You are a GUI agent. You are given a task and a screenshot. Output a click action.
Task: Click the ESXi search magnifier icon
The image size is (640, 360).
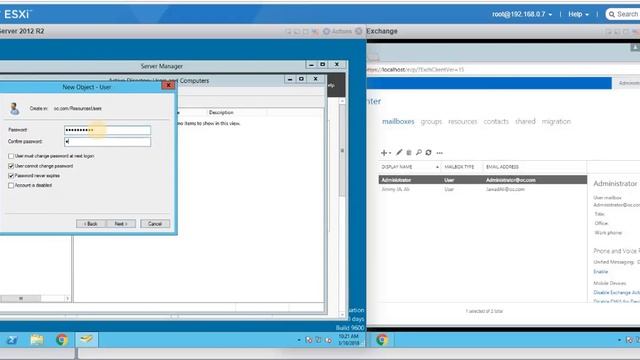click(612, 14)
